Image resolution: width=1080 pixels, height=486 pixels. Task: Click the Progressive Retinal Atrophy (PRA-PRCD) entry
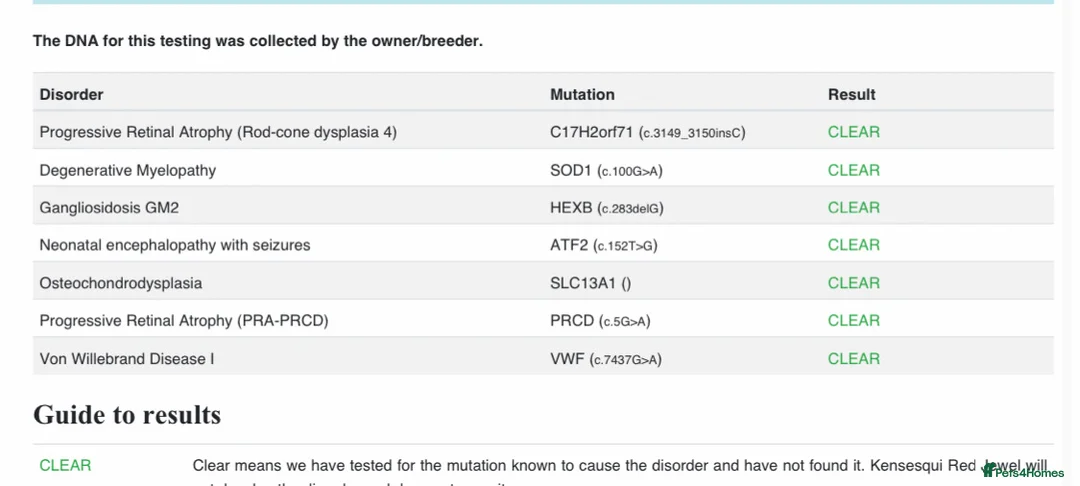pyautogui.click(x=183, y=321)
